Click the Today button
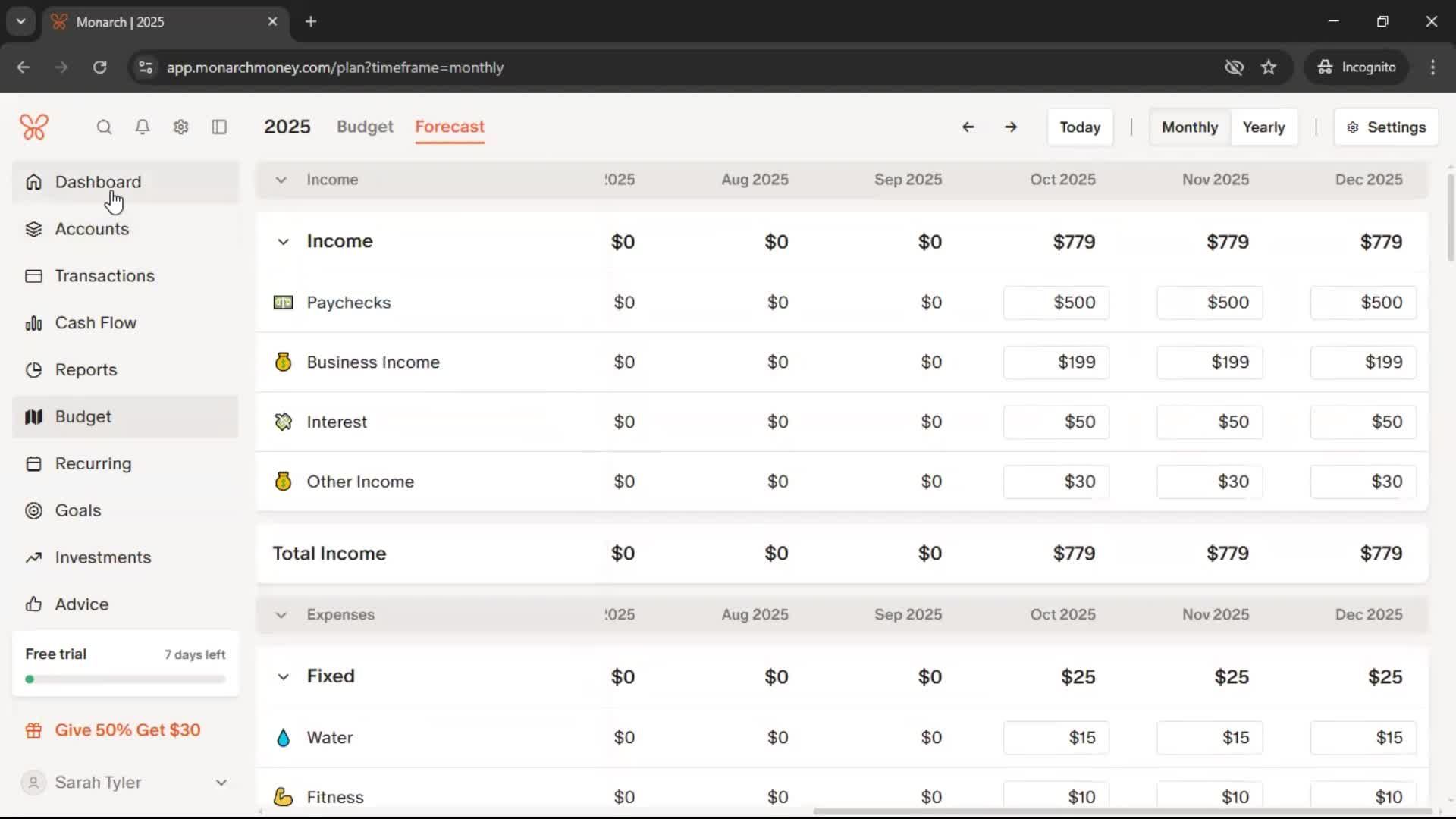Image resolution: width=1456 pixels, height=819 pixels. (1079, 127)
